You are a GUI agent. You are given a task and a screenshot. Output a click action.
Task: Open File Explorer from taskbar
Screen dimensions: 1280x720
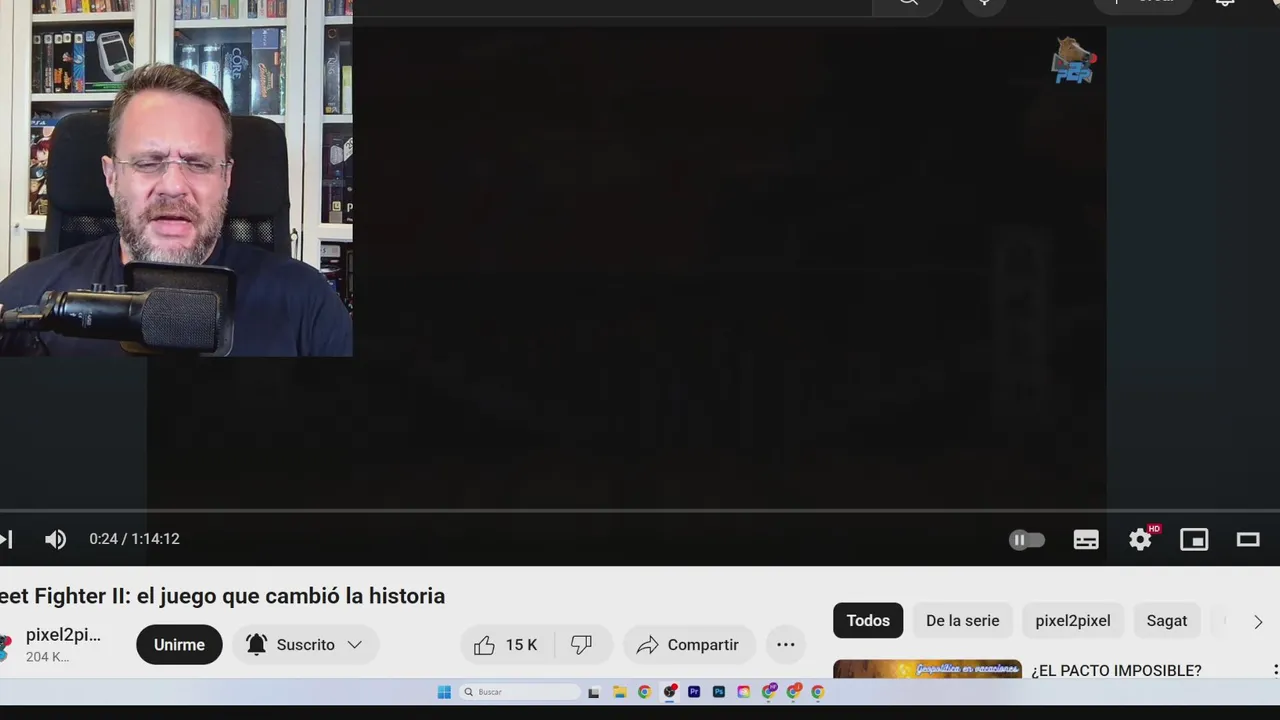point(619,692)
